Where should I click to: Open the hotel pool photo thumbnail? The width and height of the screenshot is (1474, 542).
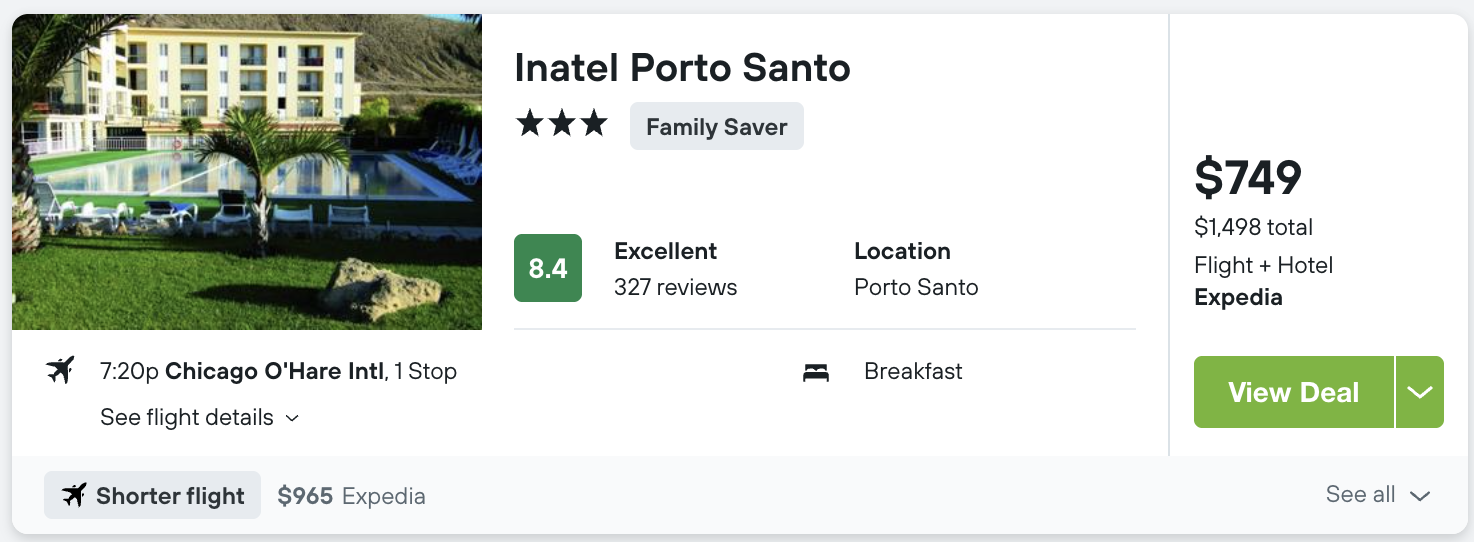pos(247,172)
